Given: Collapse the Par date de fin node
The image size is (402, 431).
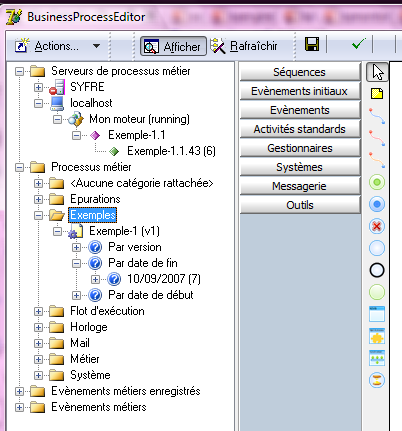Looking at the screenshot, I should [76, 263].
